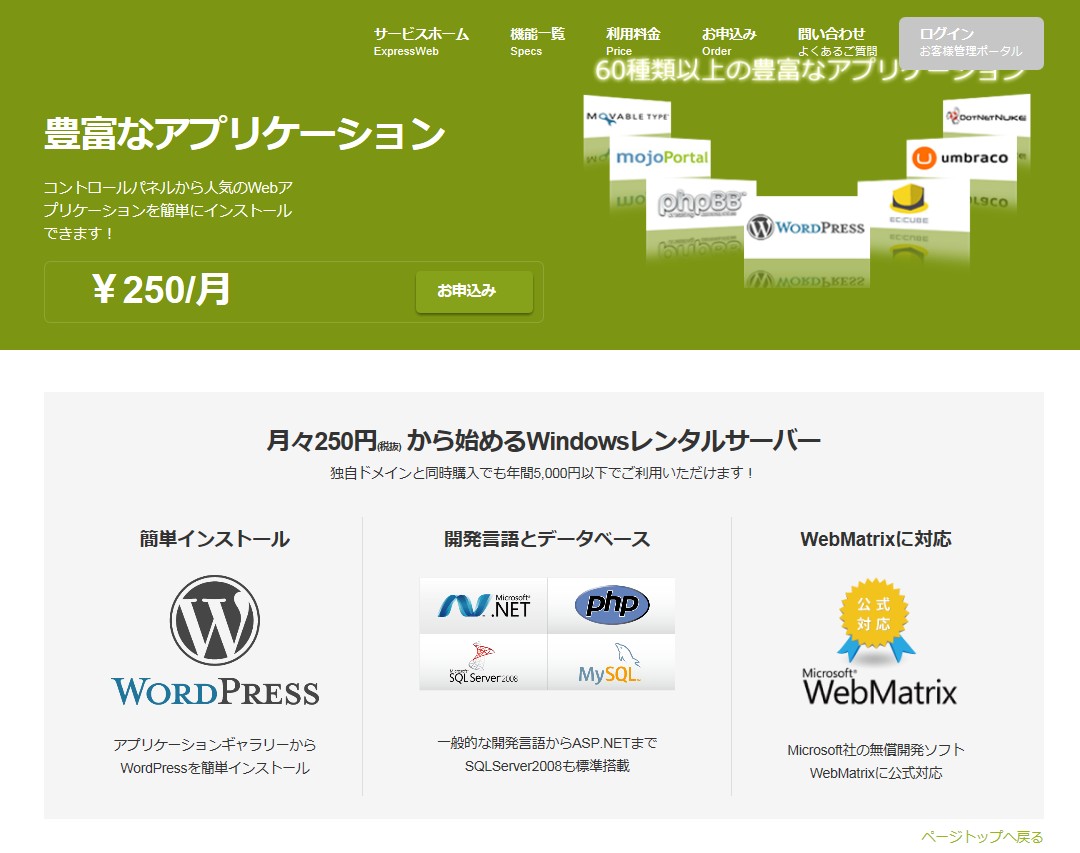Click the WordPress card in the banner
Image resolution: width=1080 pixels, height=853 pixels.
tap(807, 227)
